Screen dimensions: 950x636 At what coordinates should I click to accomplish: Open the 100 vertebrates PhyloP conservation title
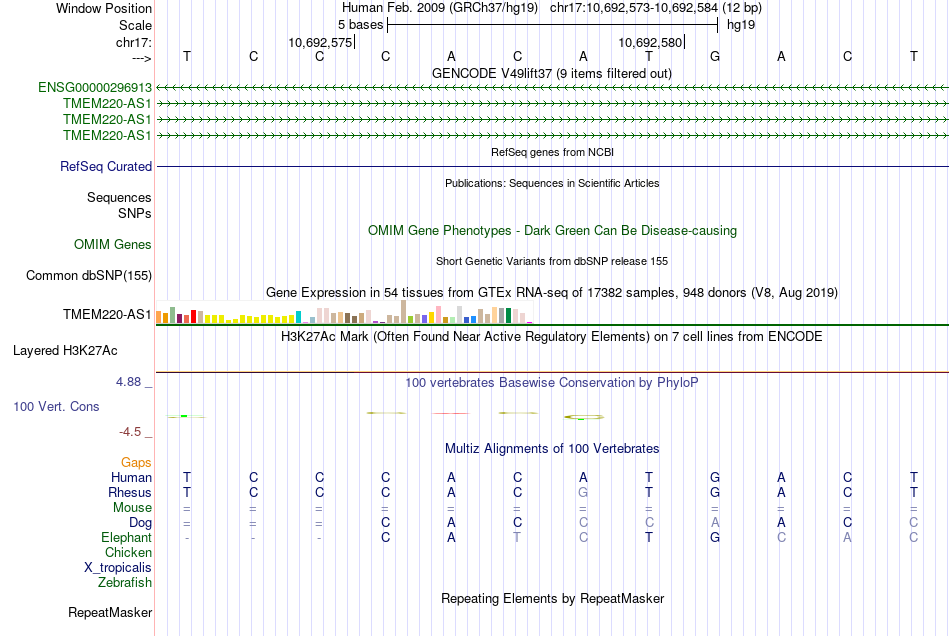pos(552,383)
